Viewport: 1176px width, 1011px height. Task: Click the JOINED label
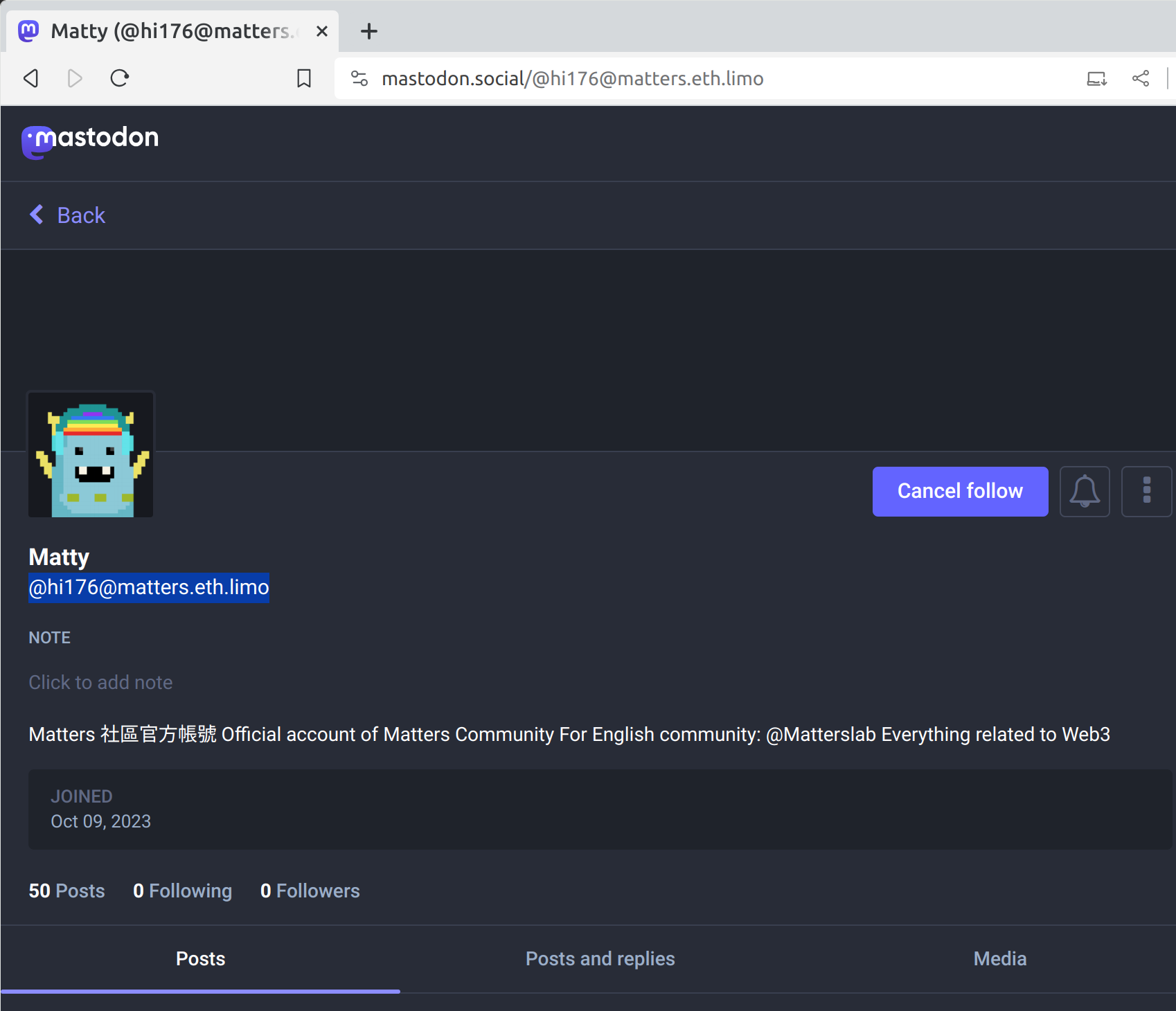pos(81,796)
